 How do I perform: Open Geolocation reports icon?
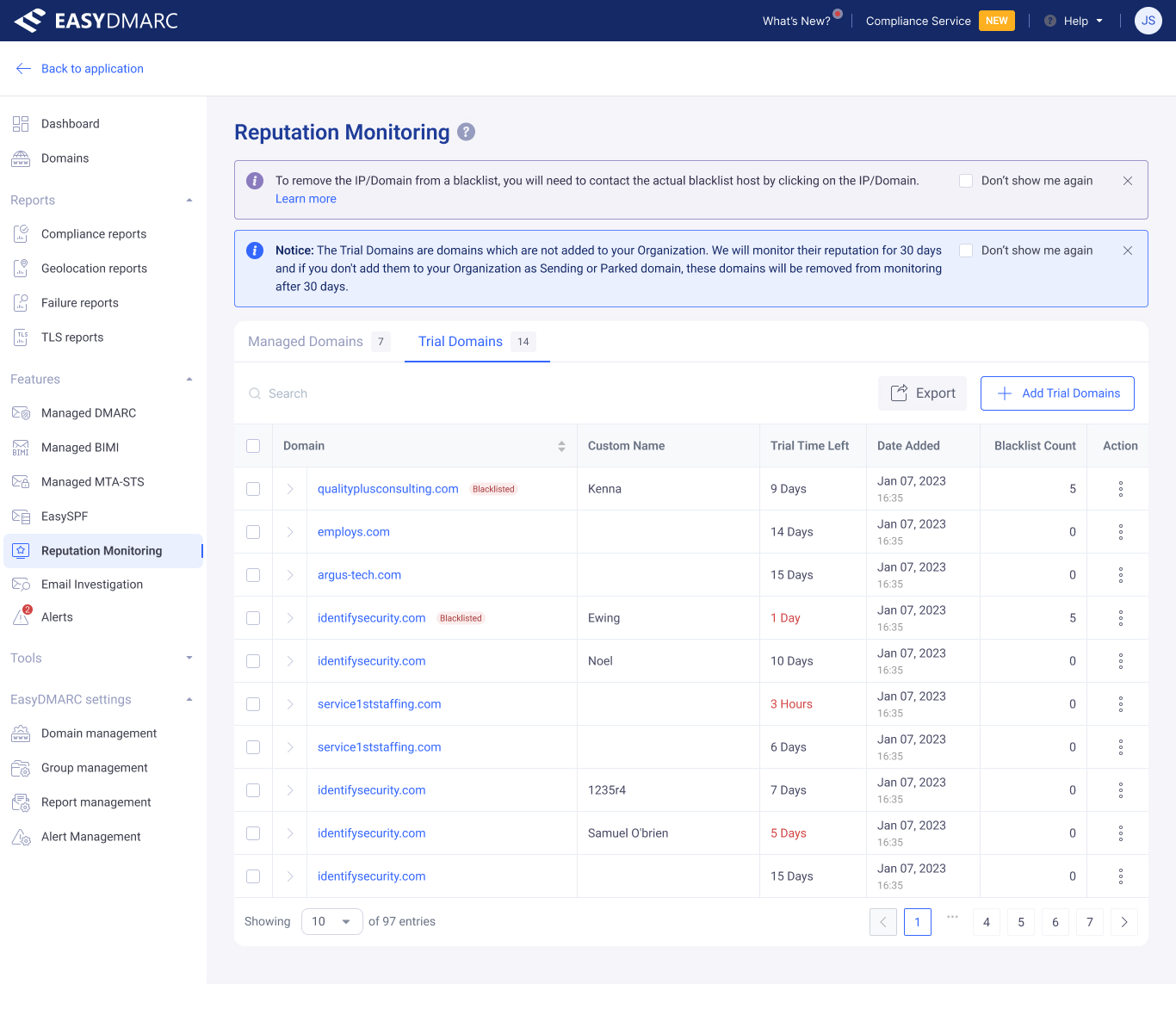21,269
